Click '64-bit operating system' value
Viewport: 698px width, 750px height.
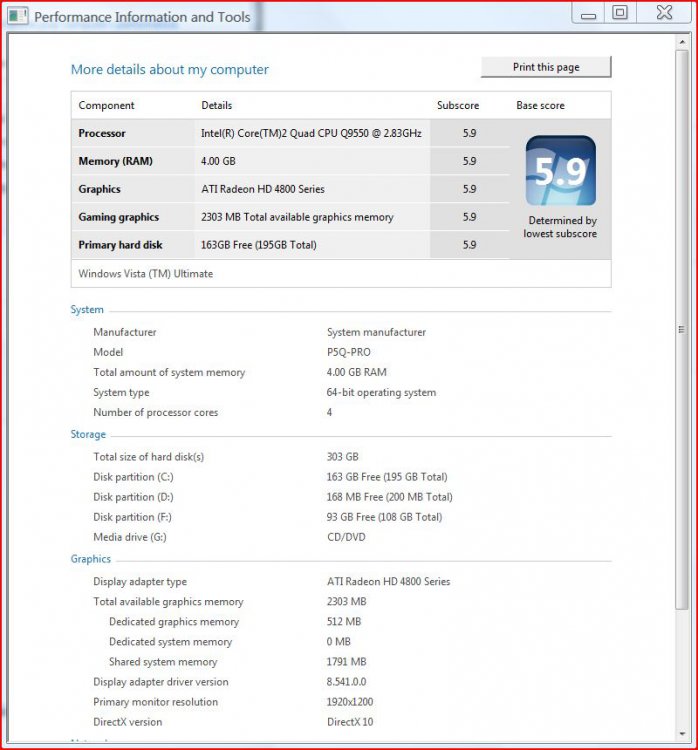(x=381, y=392)
